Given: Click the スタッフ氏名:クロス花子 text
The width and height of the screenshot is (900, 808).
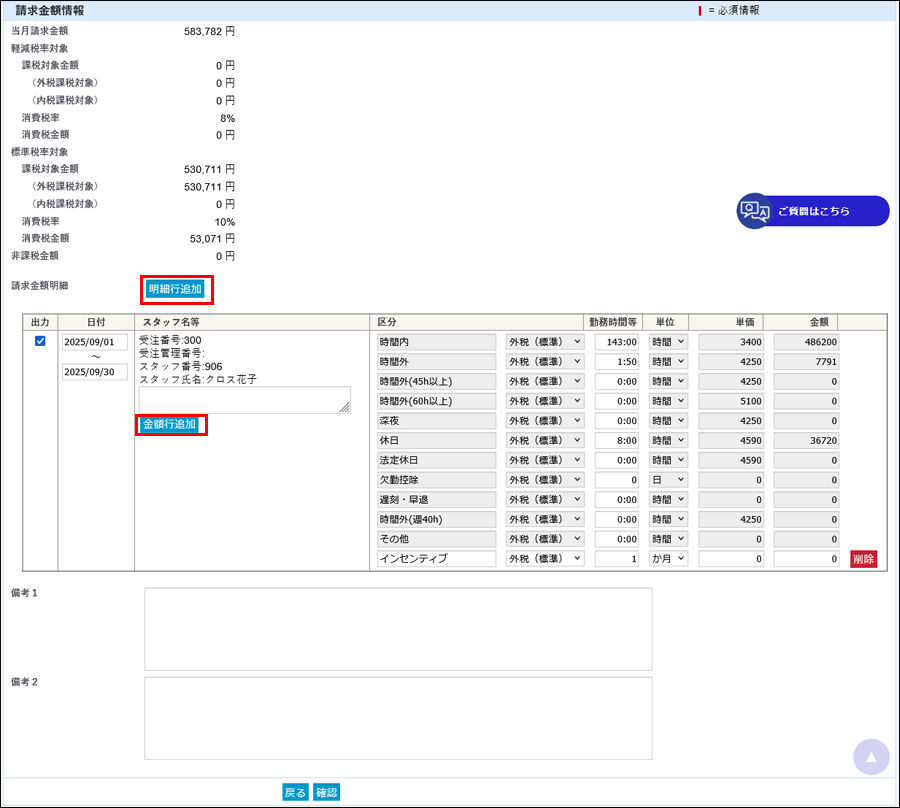Looking at the screenshot, I should pyautogui.click(x=198, y=379).
